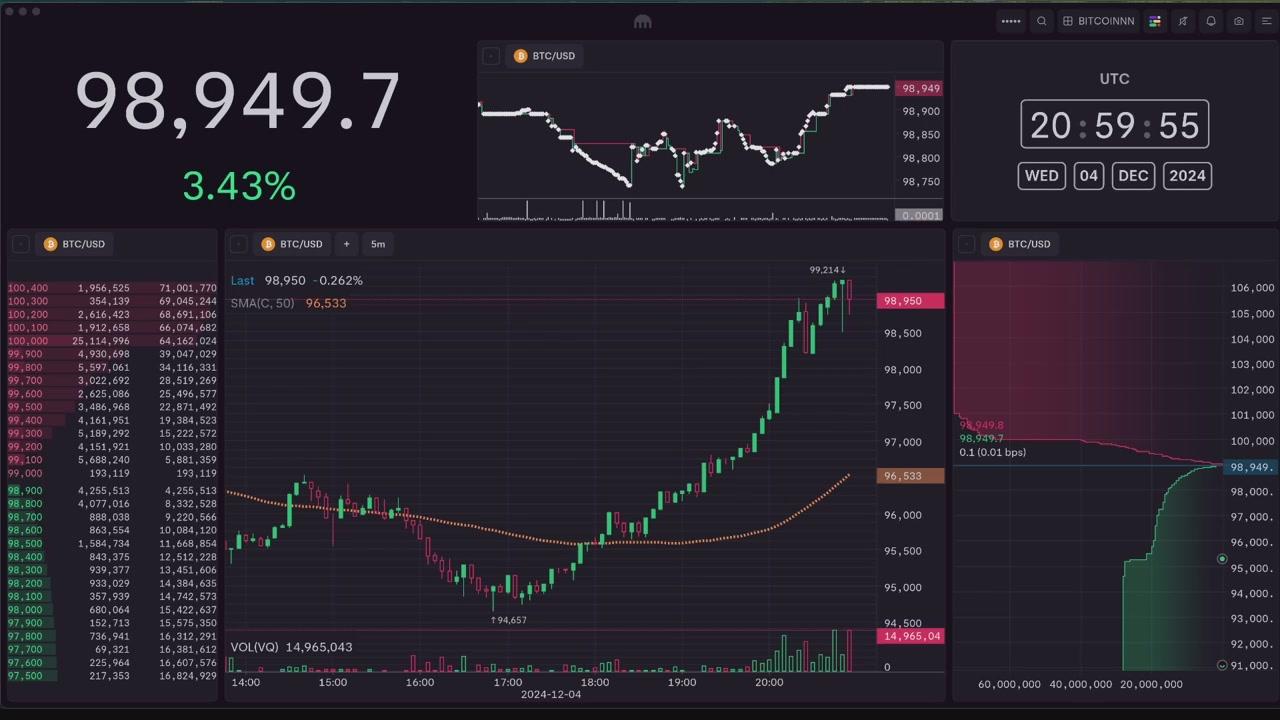Change the BTC/USD pair on the order book
The image size is (1280, 720).
[74, 244]
